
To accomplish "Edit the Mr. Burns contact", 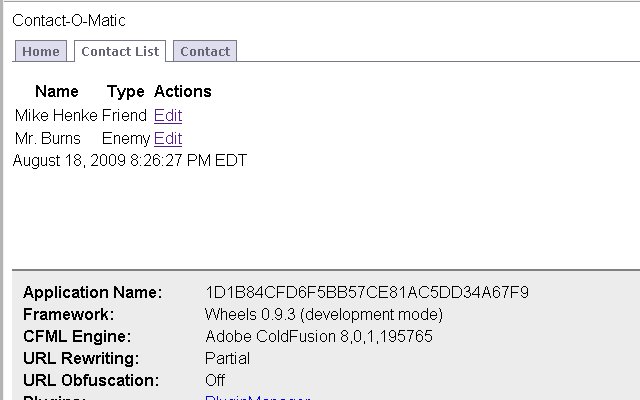I will (x=168, y=139).
